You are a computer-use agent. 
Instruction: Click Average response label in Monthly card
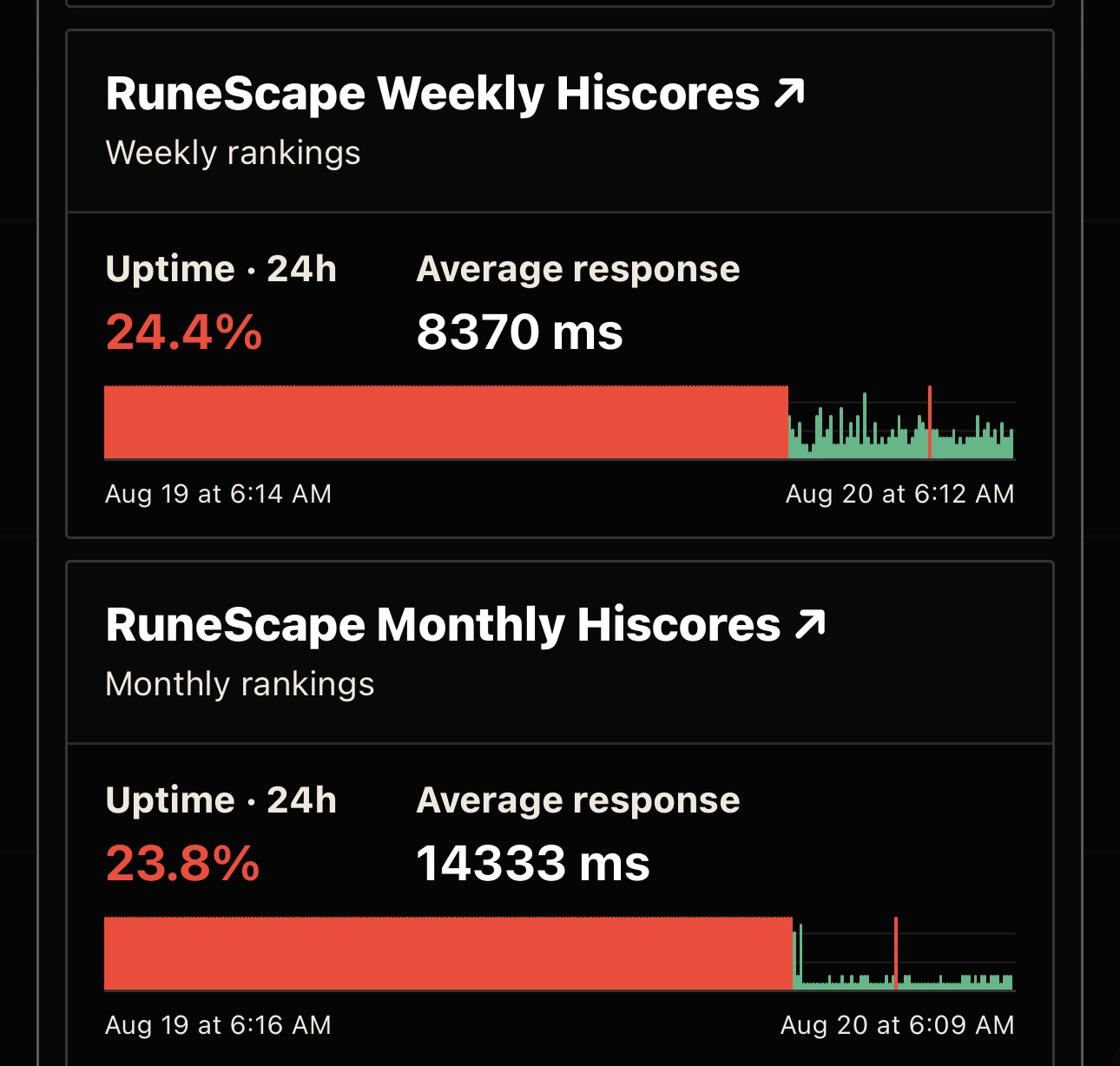point(578,800)
